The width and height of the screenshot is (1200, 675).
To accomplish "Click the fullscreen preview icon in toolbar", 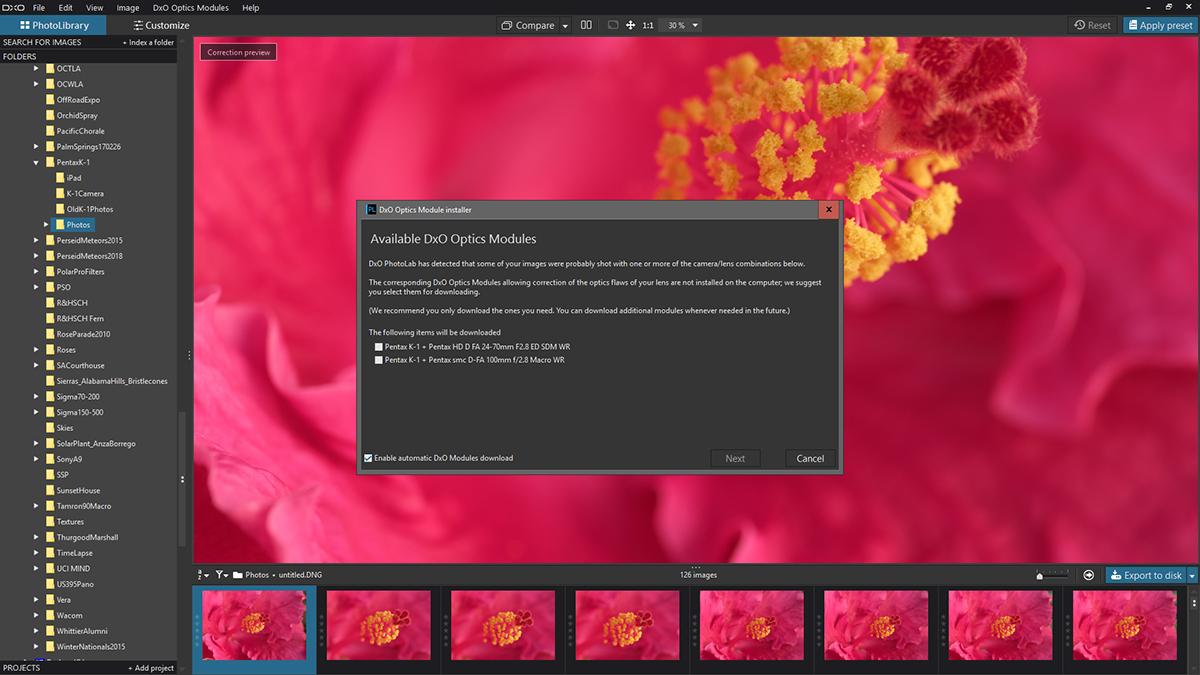I will point(610,25).
